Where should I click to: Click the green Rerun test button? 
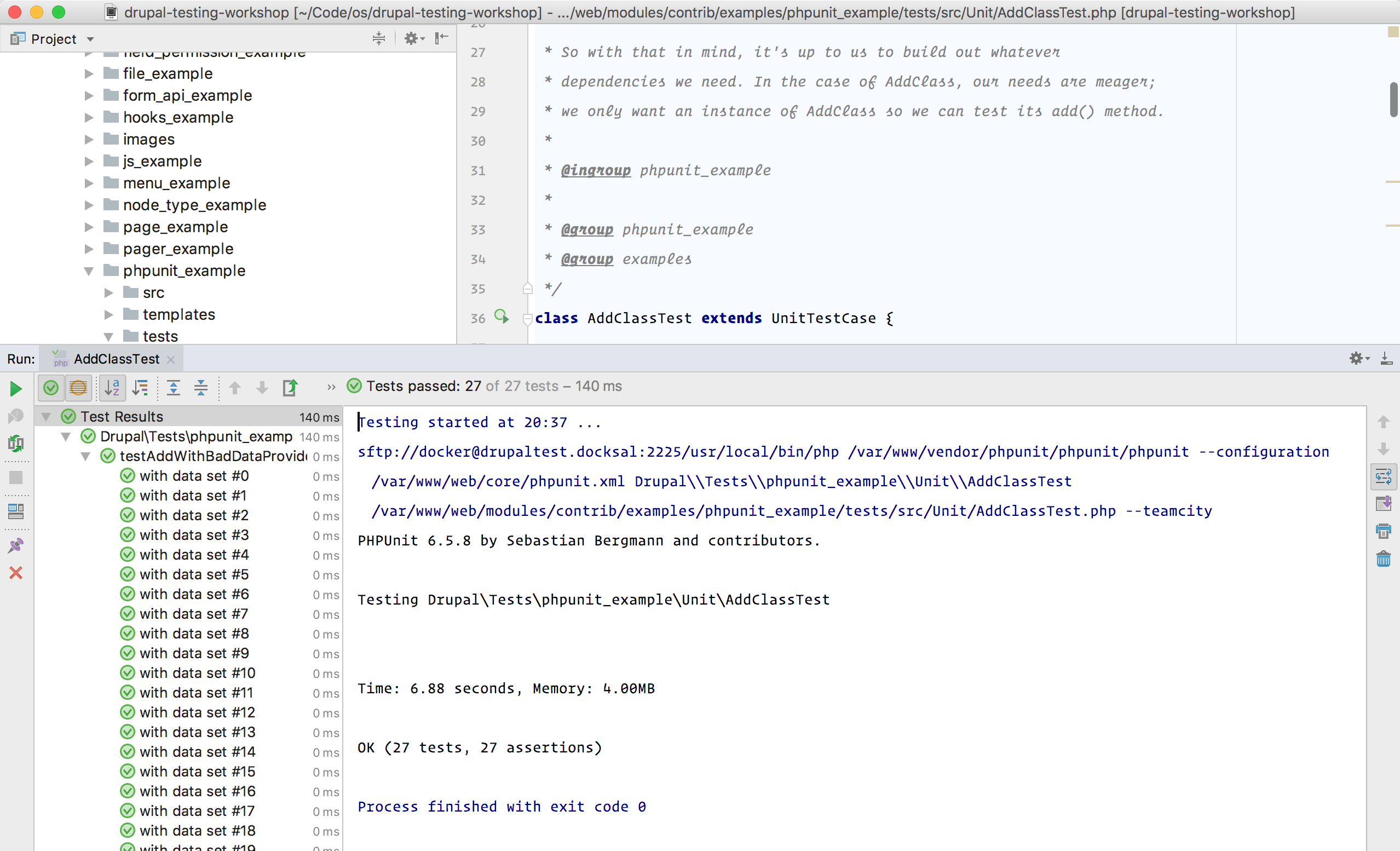point(15,389)
